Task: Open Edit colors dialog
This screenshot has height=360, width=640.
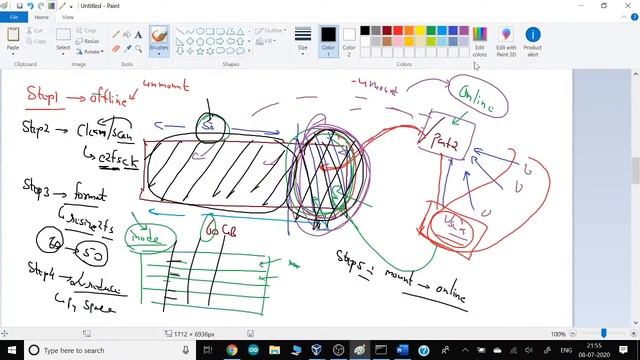Action: 480,41
